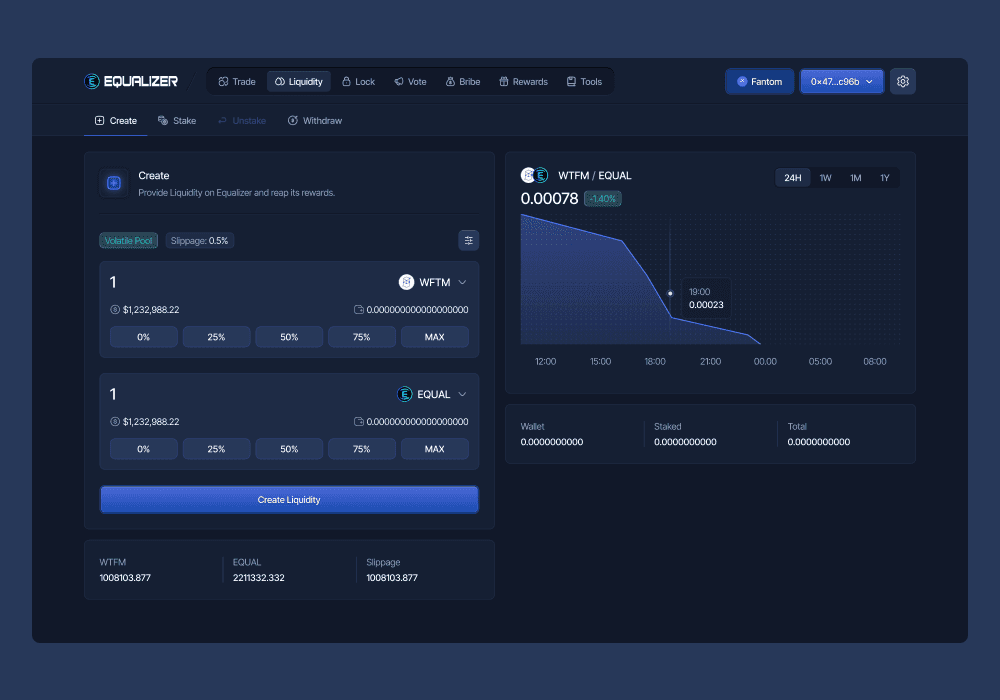Screen dimensions: 1000x700
Task: Select 25% in the WFTM card
Action: click(x=216, y=337)
